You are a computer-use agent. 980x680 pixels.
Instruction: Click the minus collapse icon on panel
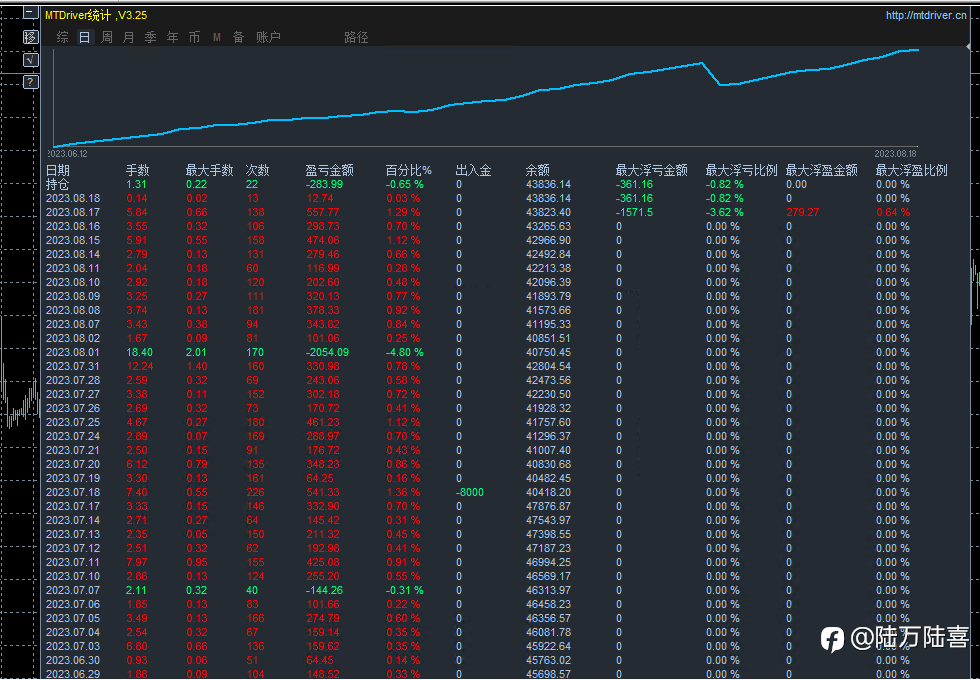tap(31, 12)
